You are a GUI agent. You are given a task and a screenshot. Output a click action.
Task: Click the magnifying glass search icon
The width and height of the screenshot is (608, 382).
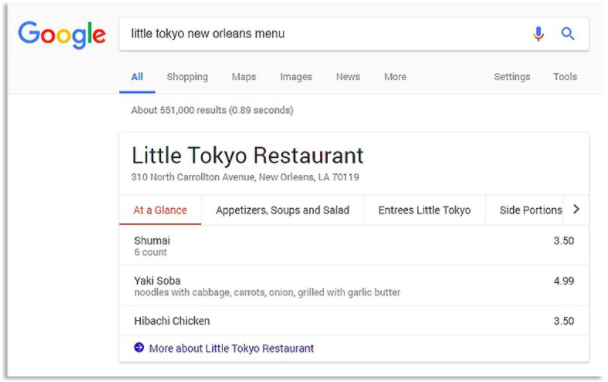tap(568, 34)
